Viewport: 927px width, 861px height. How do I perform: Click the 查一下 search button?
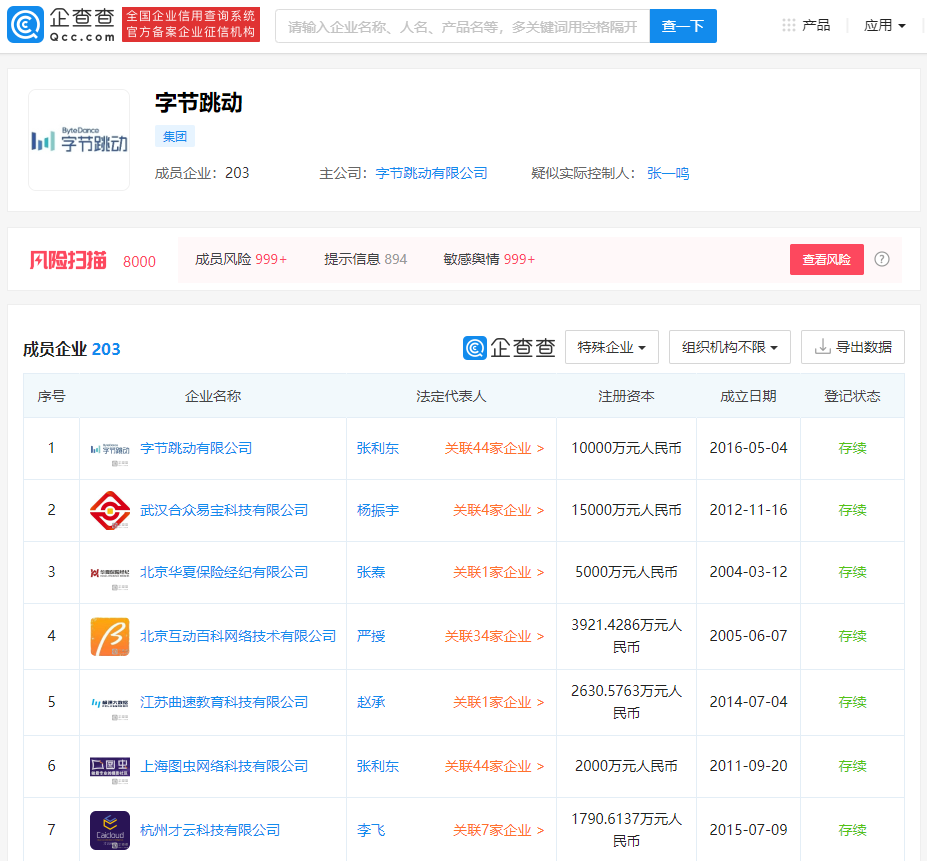683,26
